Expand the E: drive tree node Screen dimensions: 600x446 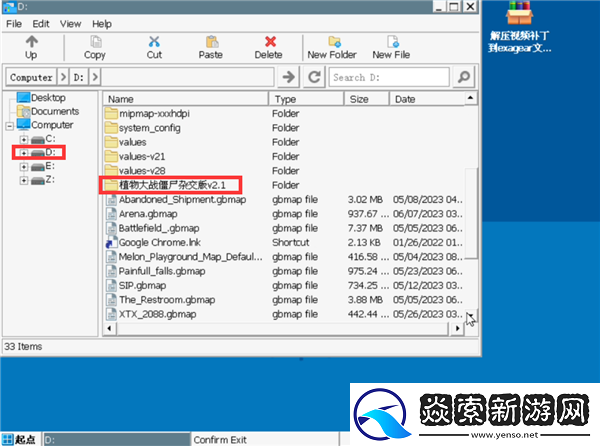[x=24, y=166]
